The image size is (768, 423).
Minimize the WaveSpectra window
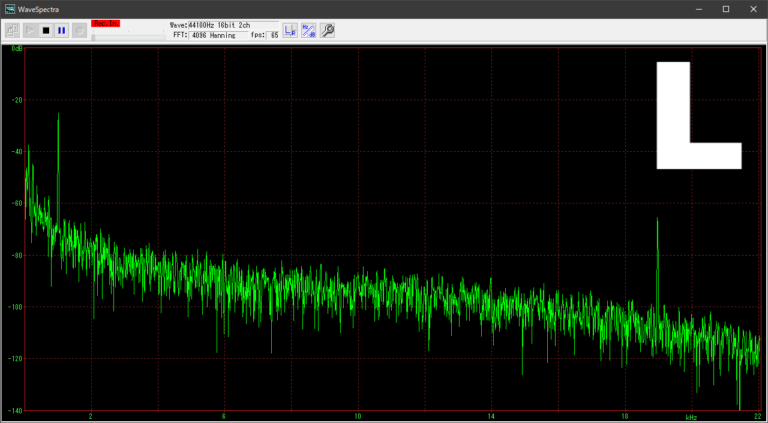(x=698, y=8)
